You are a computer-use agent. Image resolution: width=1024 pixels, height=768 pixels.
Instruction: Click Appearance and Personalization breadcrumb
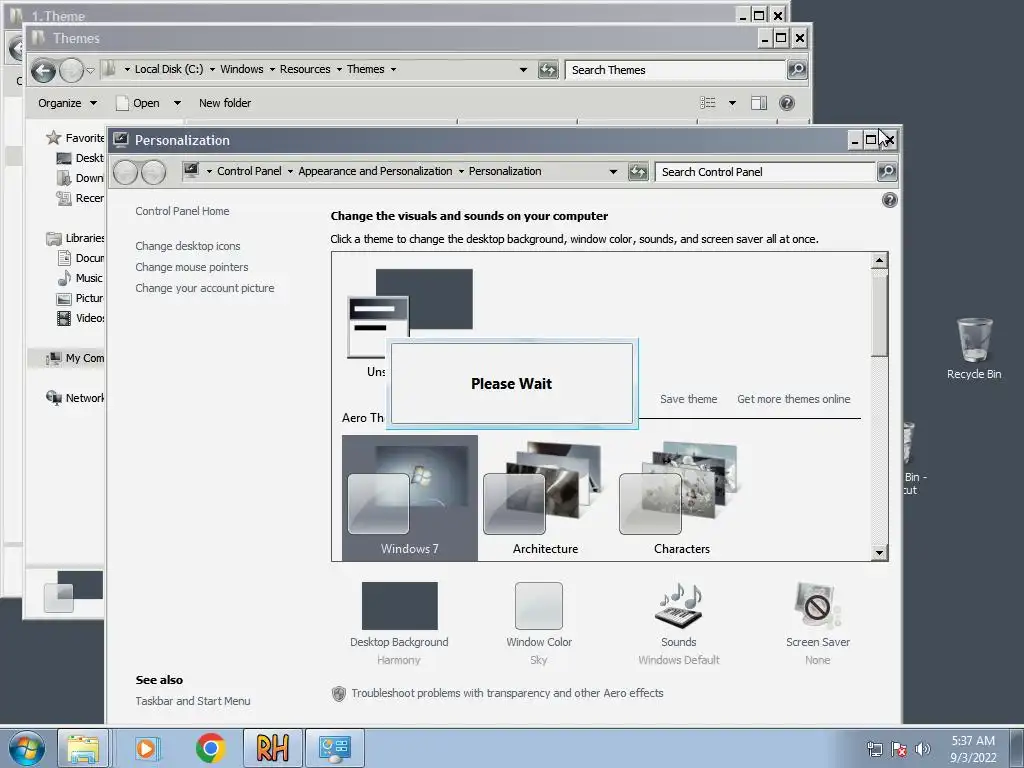[x=375, y=171]
